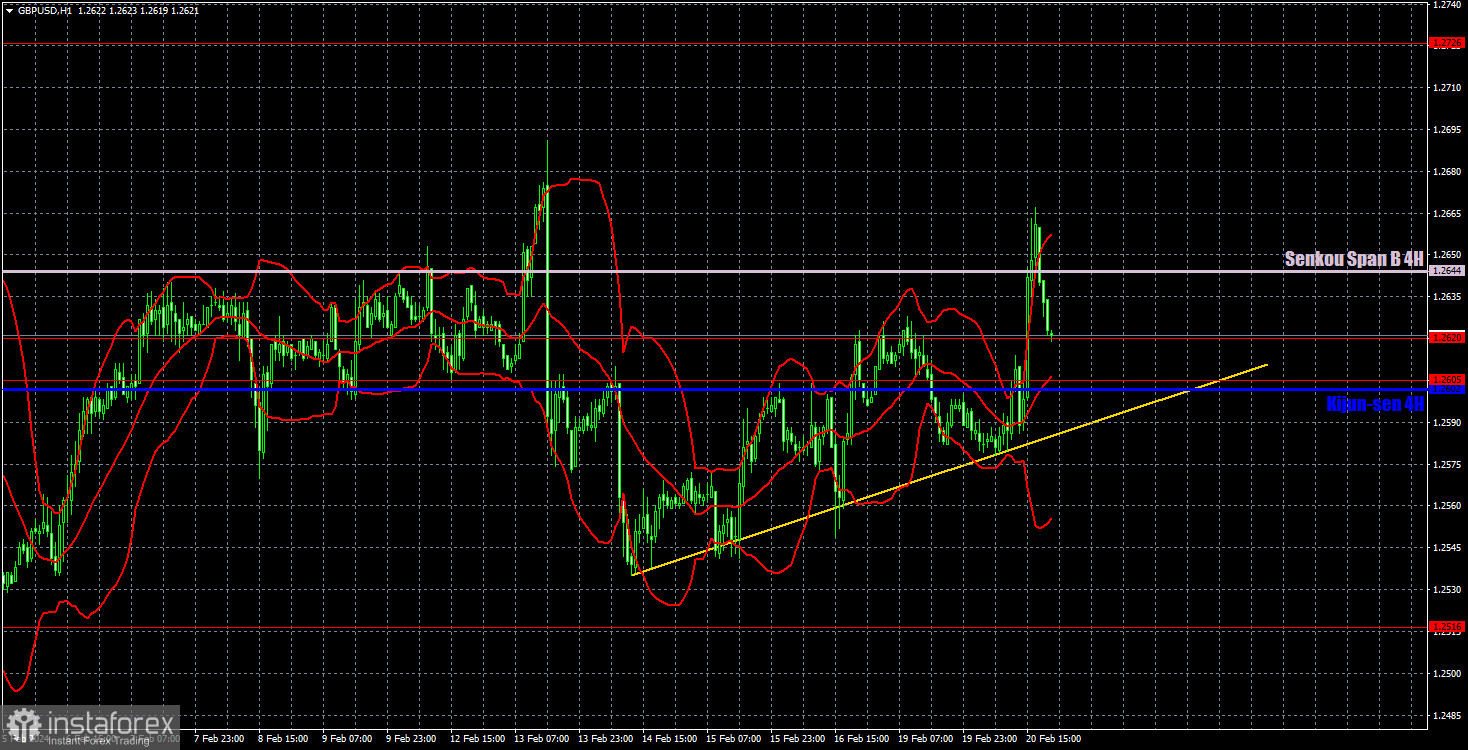Viewport: 1468px width, 750px height.
Task: Click the 9 Feb 07:00 time label
Action: [x=347, y=739]
